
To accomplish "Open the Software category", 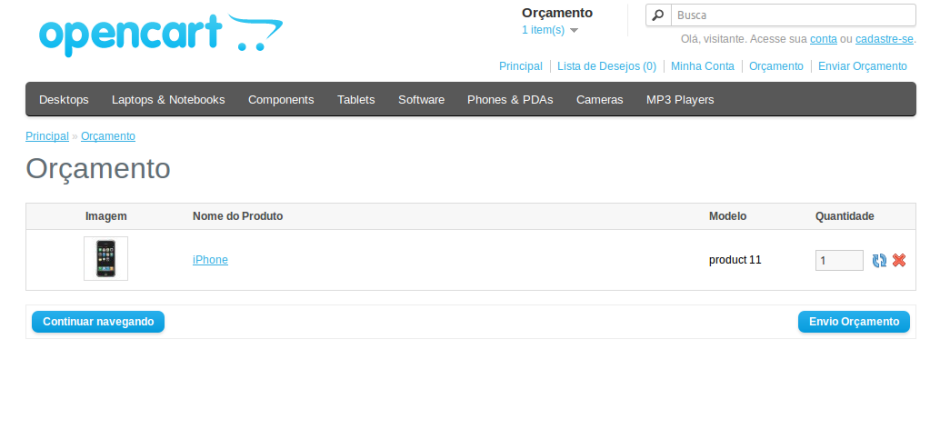I will pyautogui.click(x=421, y=99).
